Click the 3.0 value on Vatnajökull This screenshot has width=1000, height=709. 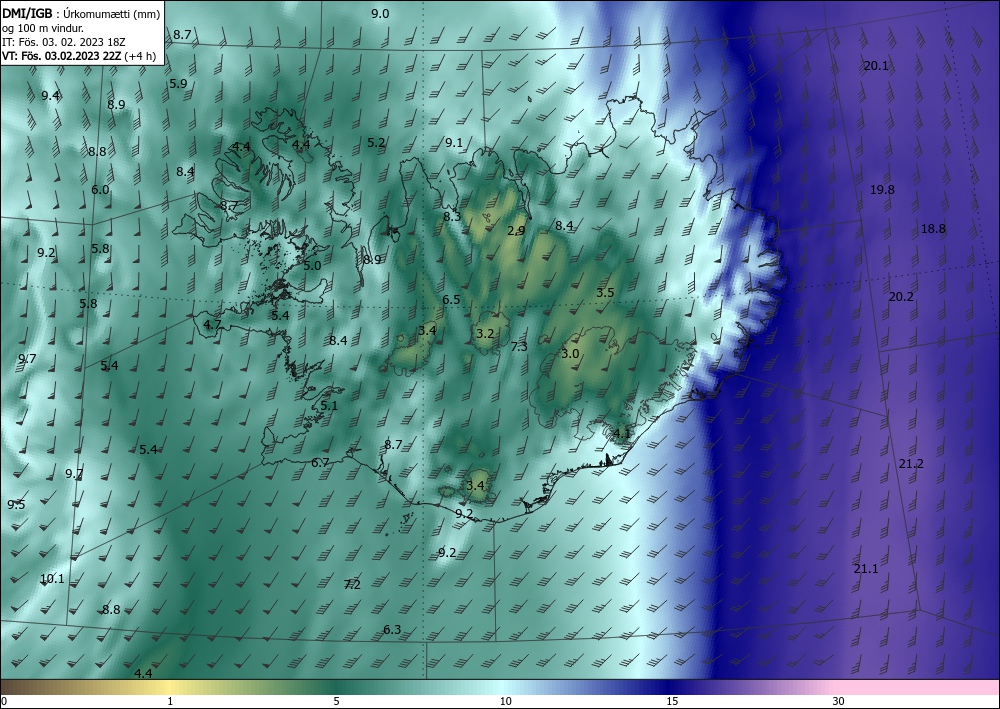pos(570,354)
